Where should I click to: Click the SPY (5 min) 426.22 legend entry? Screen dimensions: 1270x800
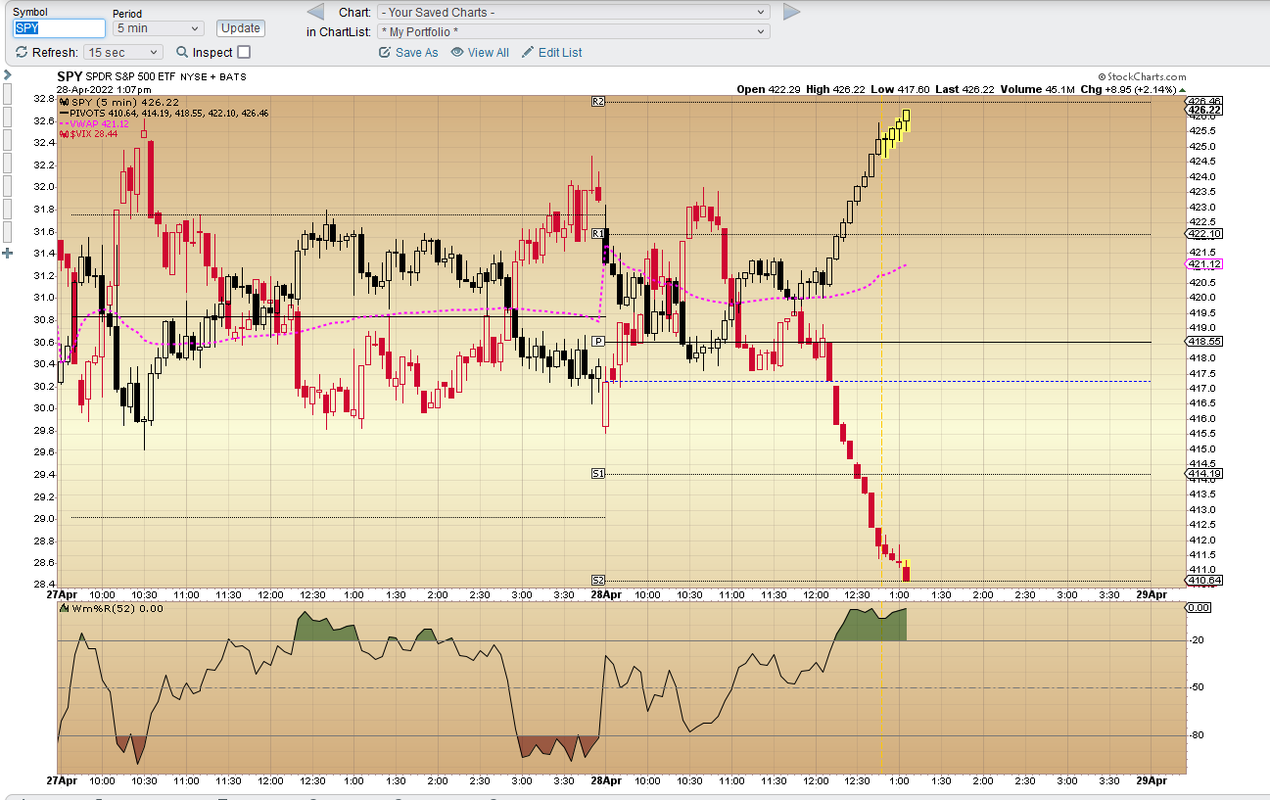pyautogui.click(x=119, y=102)
